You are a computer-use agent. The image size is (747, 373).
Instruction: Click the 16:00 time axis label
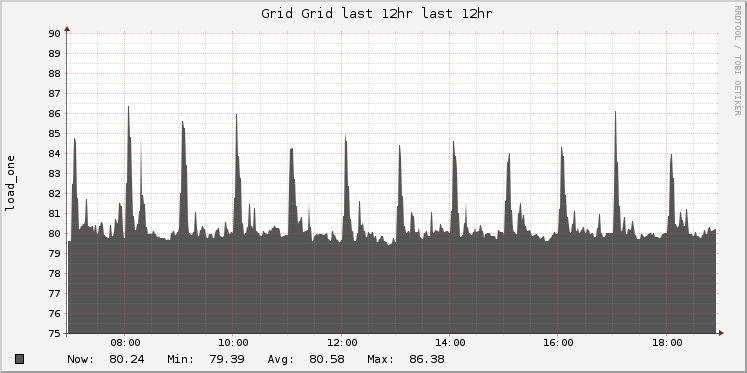pos(558,343)
